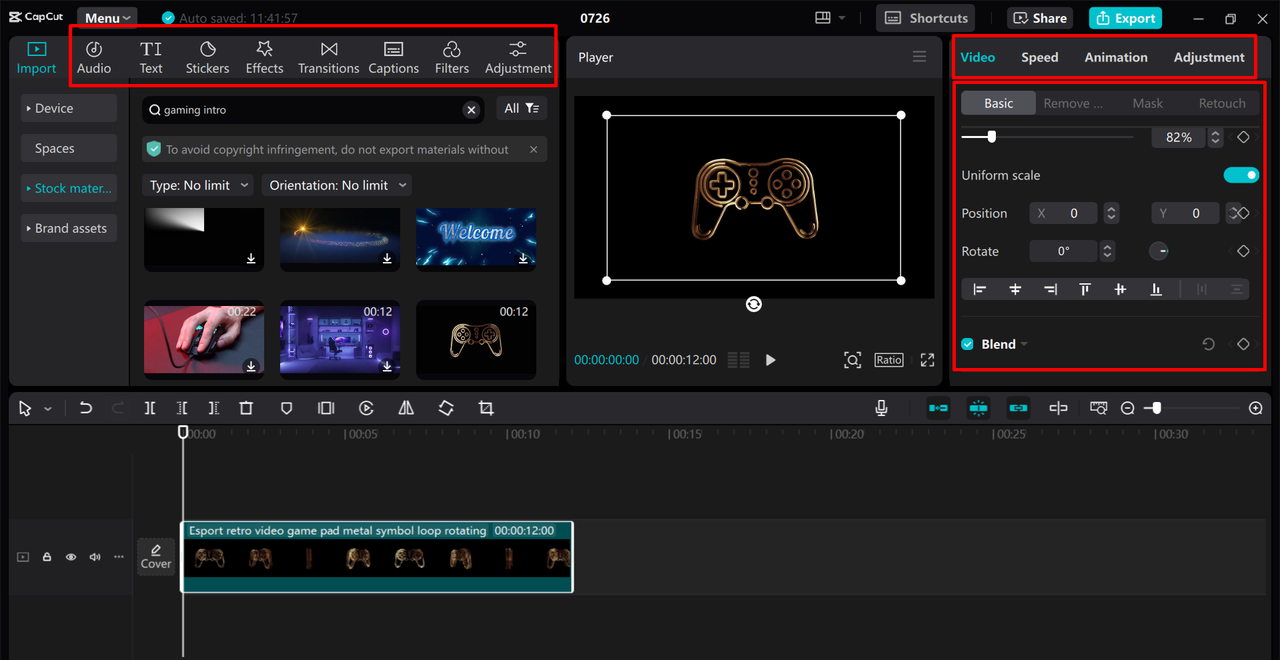Add keyframe for Rotate

click(x=1243, y=251)
